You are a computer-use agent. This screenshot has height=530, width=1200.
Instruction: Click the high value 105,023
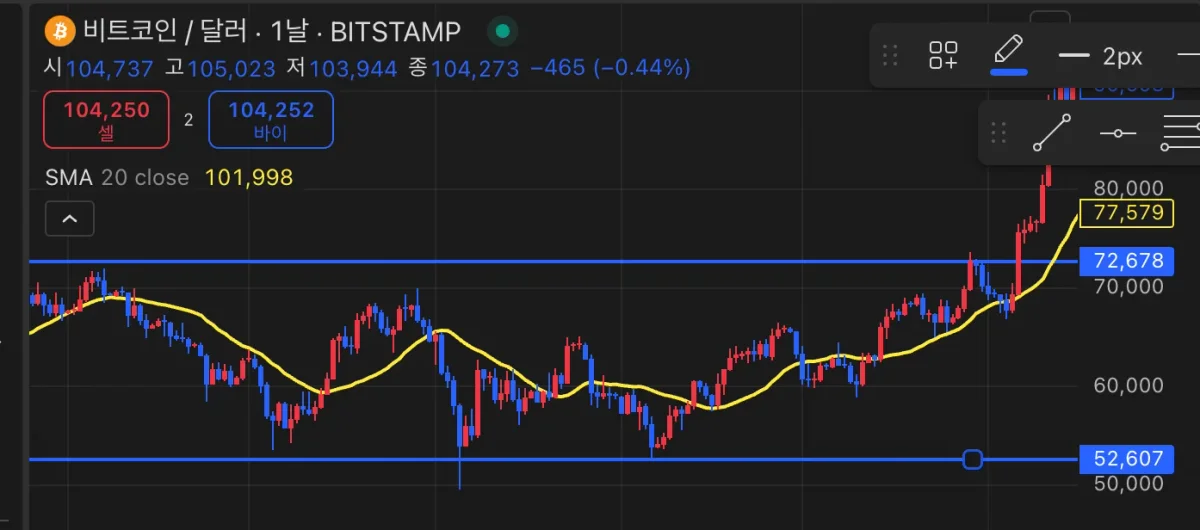pos(230,68)
